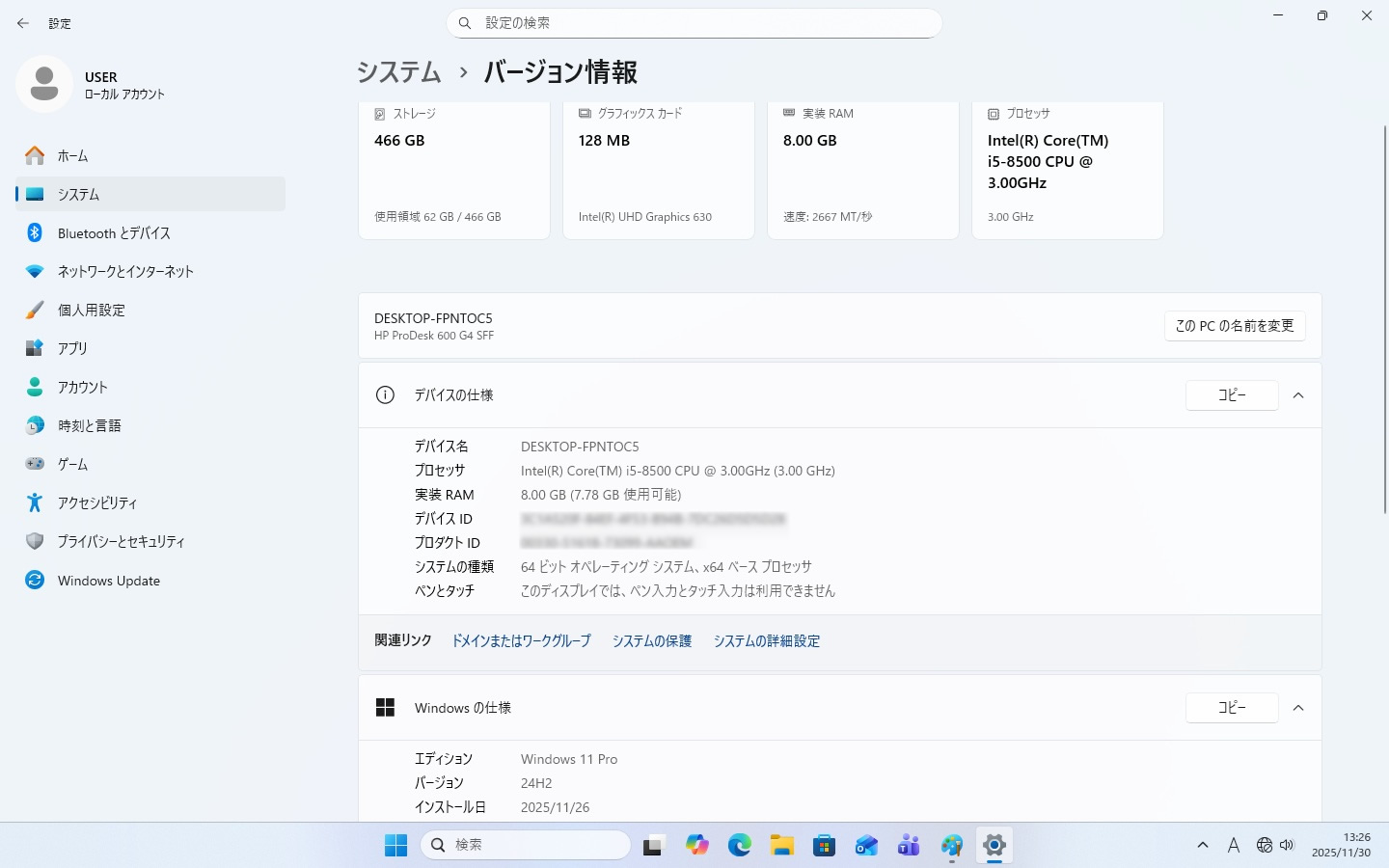Click the 時刻と言語 globe clock icon

35,425
